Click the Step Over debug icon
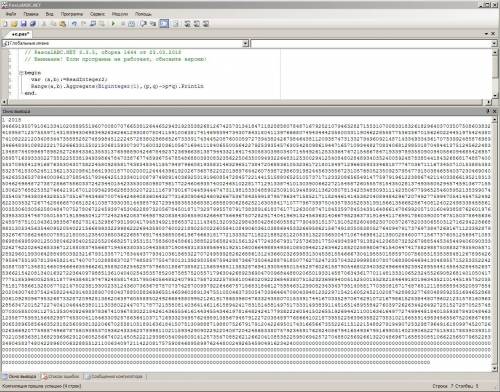500x392 pixels. 143,24
